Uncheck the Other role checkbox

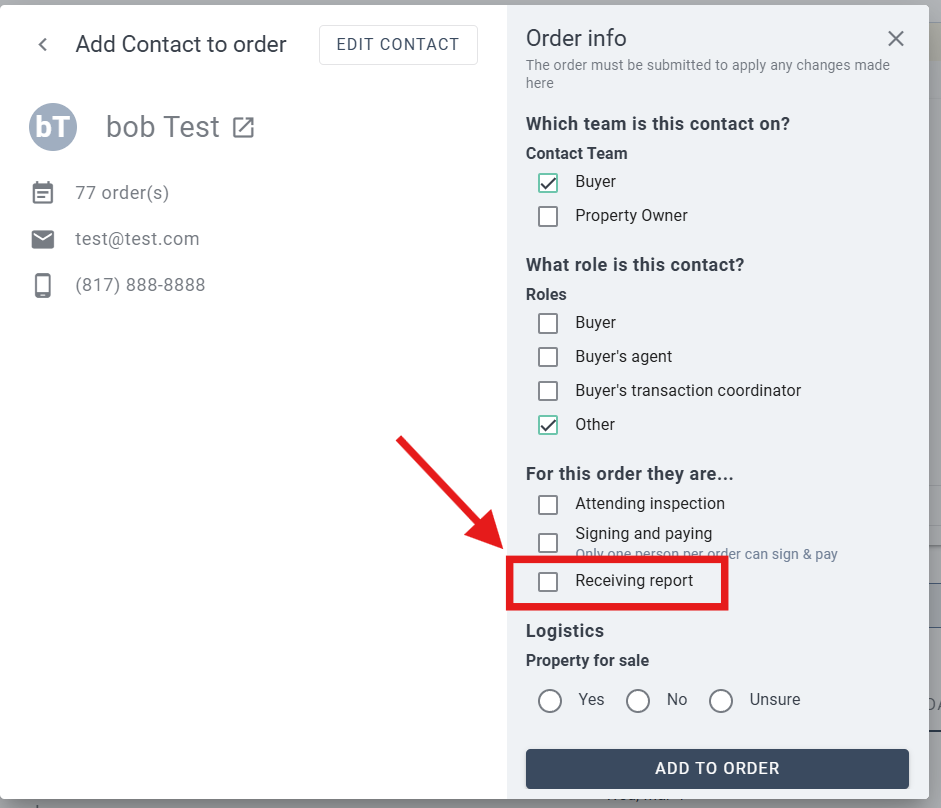548,425
